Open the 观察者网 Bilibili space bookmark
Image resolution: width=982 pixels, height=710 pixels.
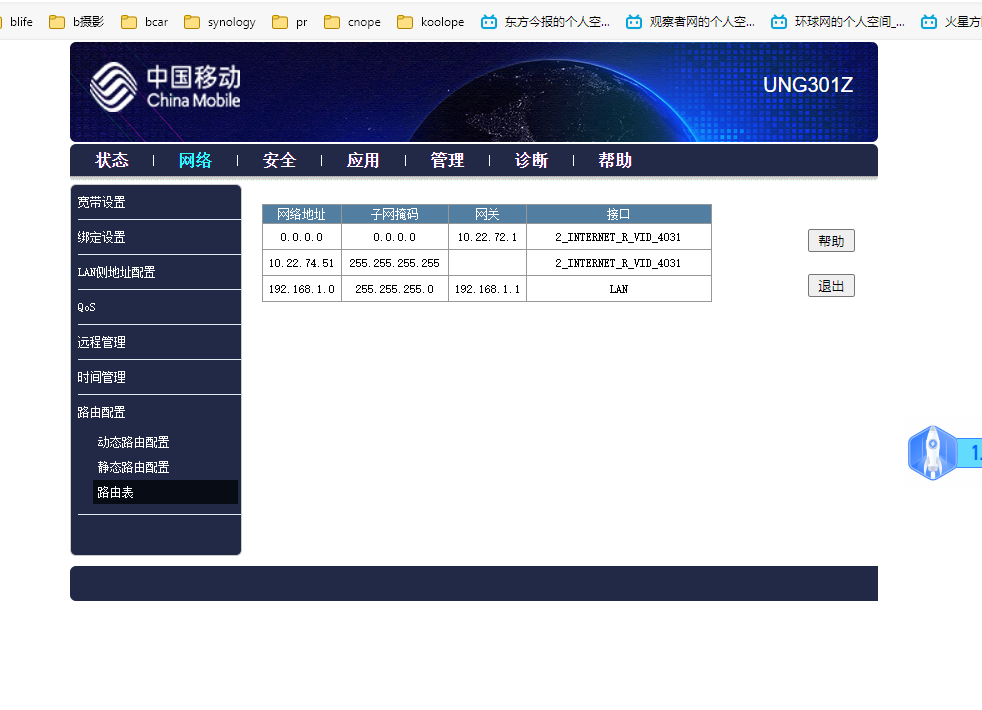[x=691, y=22]
